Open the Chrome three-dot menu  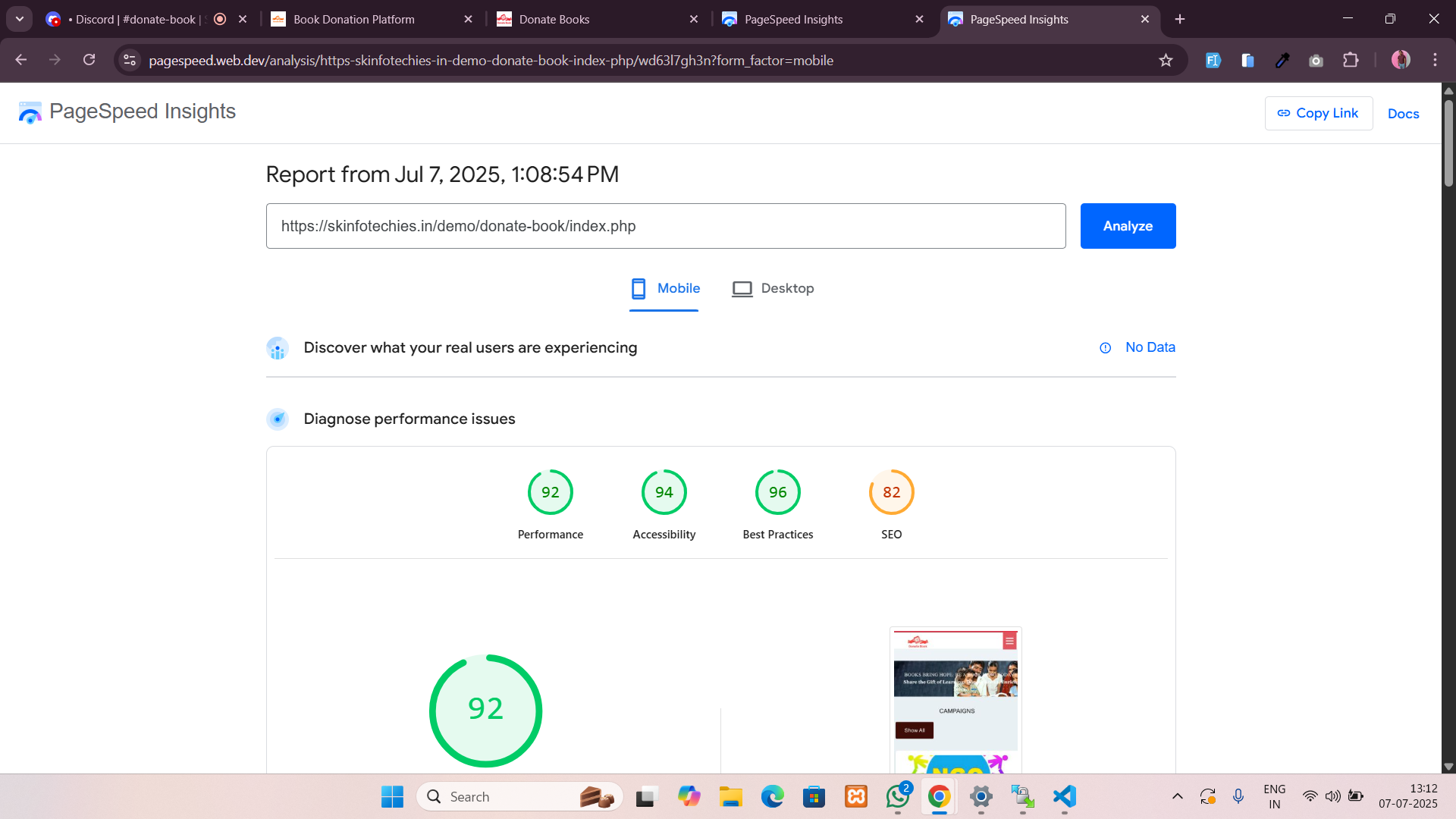(x=1435, y=60)
